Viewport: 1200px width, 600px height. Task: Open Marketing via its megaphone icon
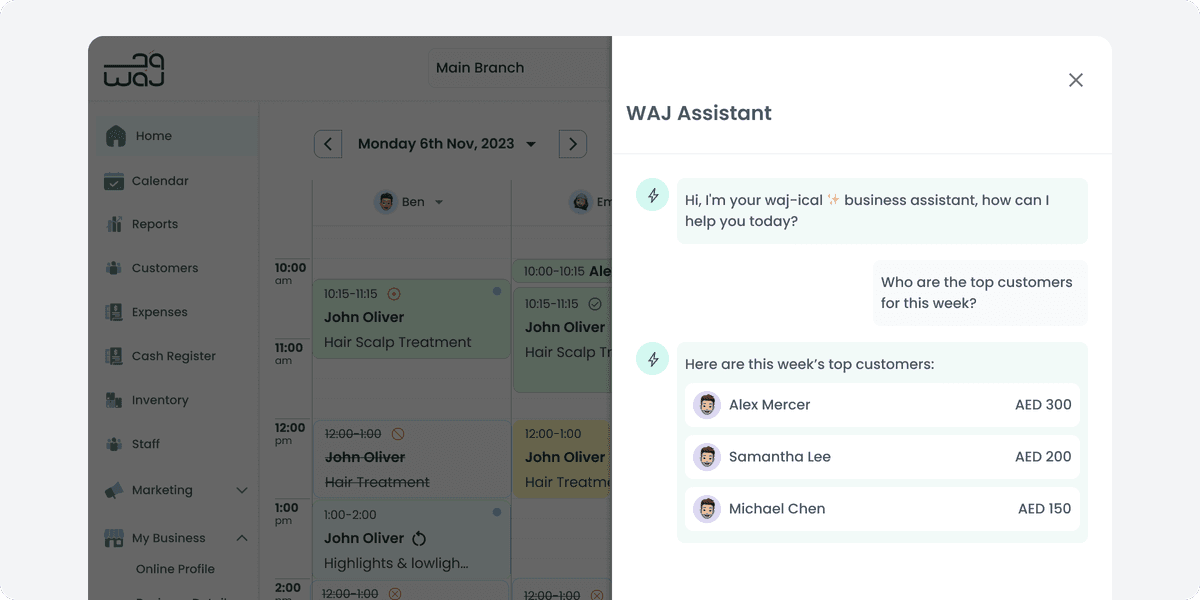pyautogui.click(x=115, y=490)
